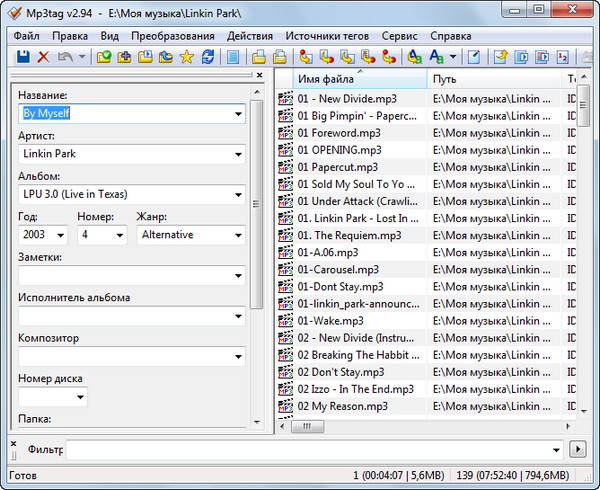The width and height of the screenshot is (600, 490).
Task: Open the Артист dropdown list
Action: point(237,154)
